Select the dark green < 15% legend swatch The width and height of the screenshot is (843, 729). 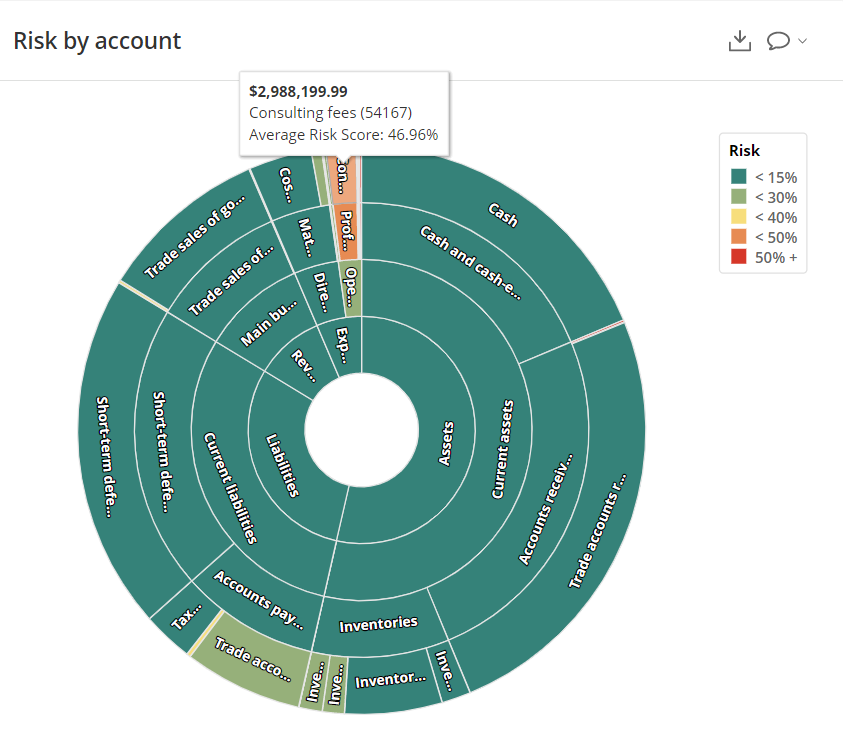pyautogui.click(x=739, y=178)
